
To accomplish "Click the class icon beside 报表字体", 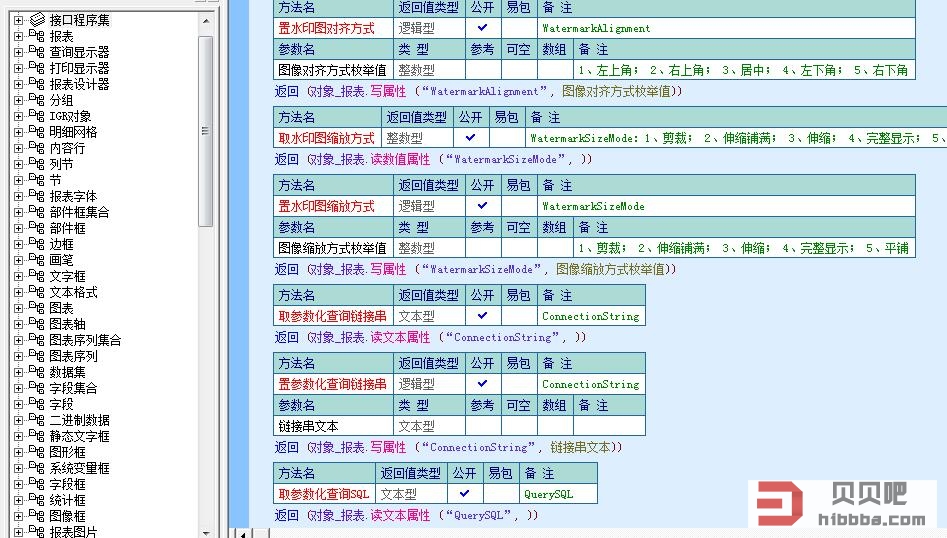I will pyautogui.click(x=37, y=196).
